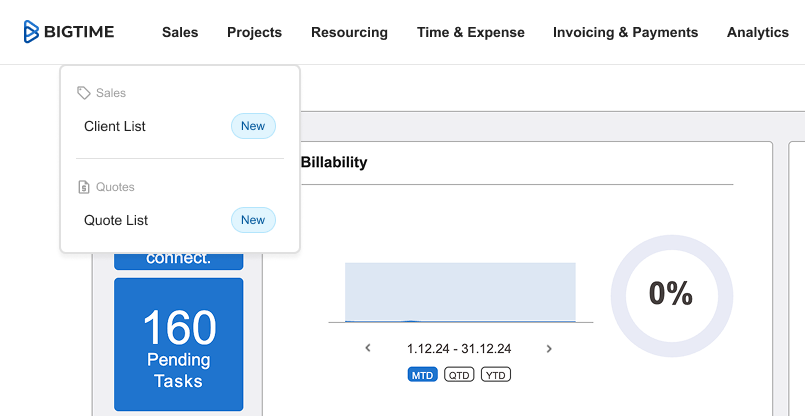Select the MTD period toggle
The height and width of the screenshot is (416, 805).
coord(422,375)
